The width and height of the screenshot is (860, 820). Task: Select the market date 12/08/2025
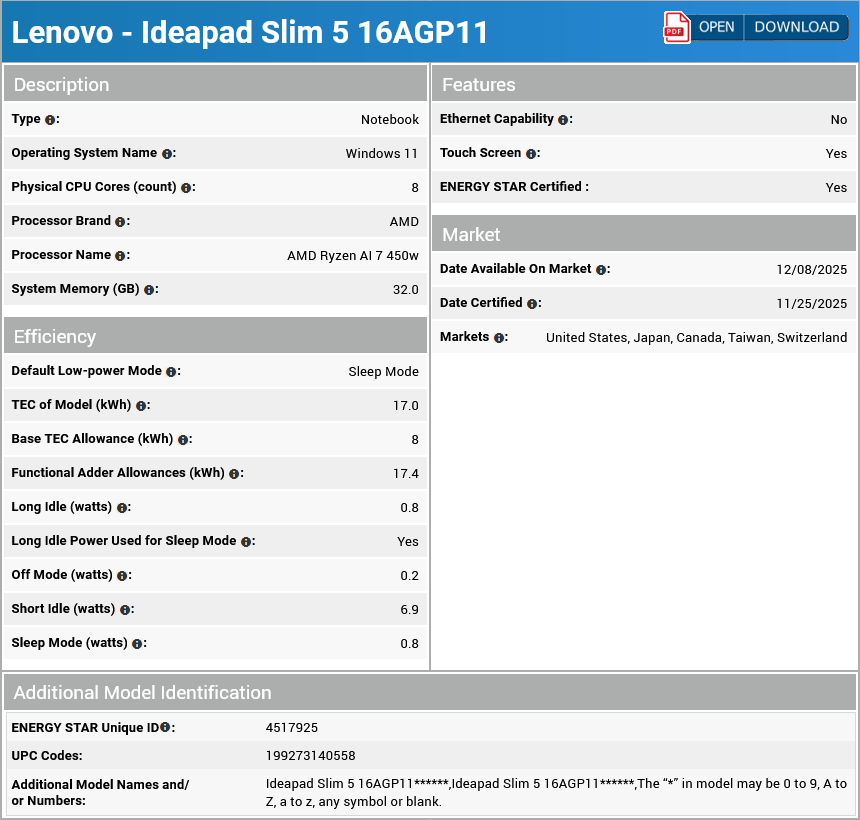click(812, 270)
